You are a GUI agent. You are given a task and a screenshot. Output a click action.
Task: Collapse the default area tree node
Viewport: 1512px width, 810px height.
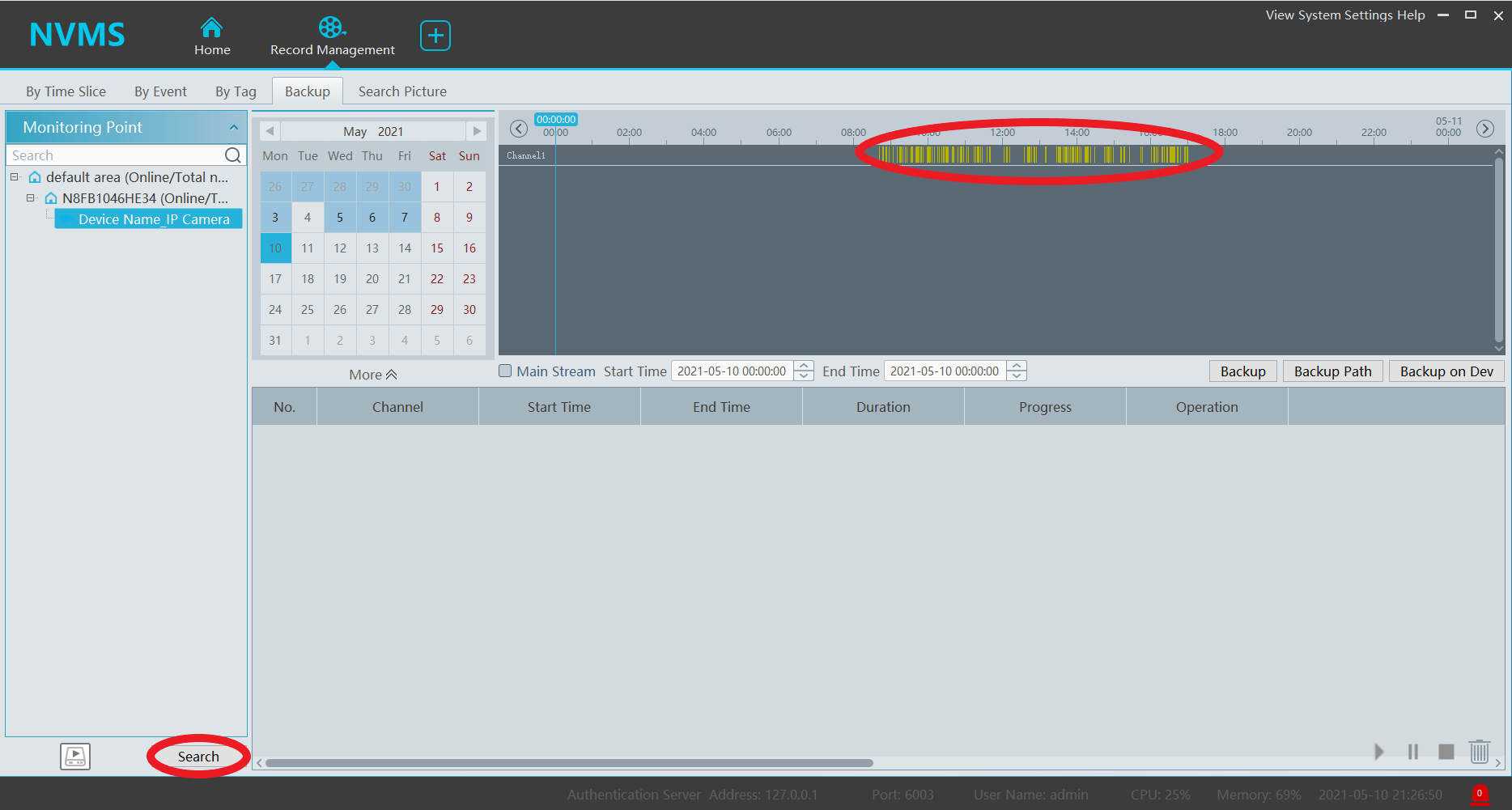pos(15,177)
